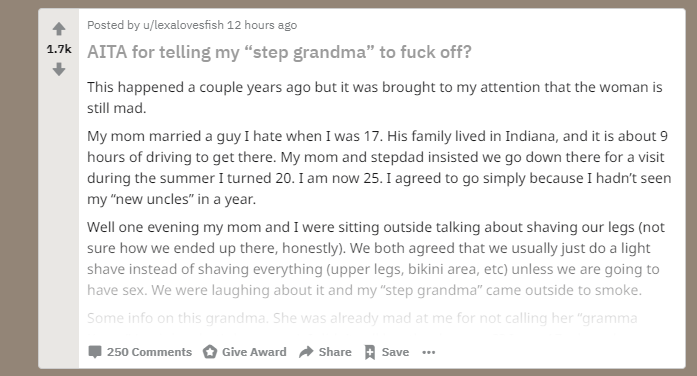Click the comments speech bubble icon

click(95, 352)
